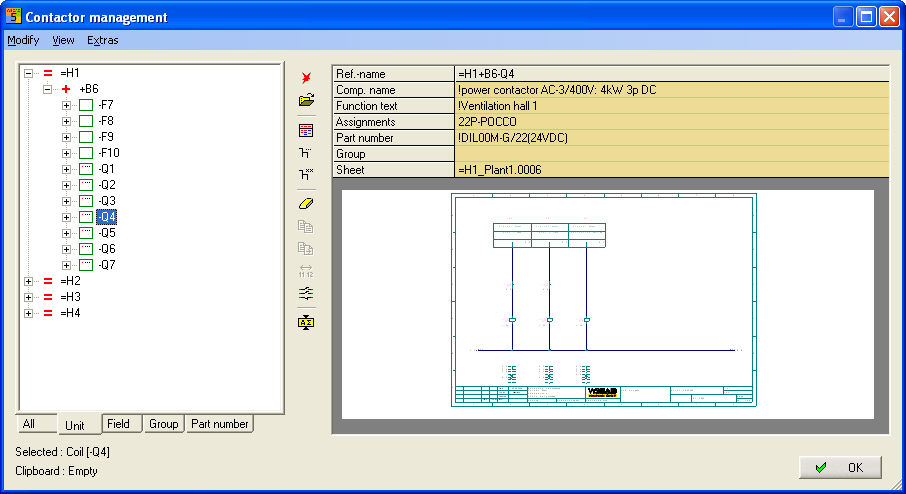Select the -Q5 tree item
The image size is (906, 494).
pos(106,233)
